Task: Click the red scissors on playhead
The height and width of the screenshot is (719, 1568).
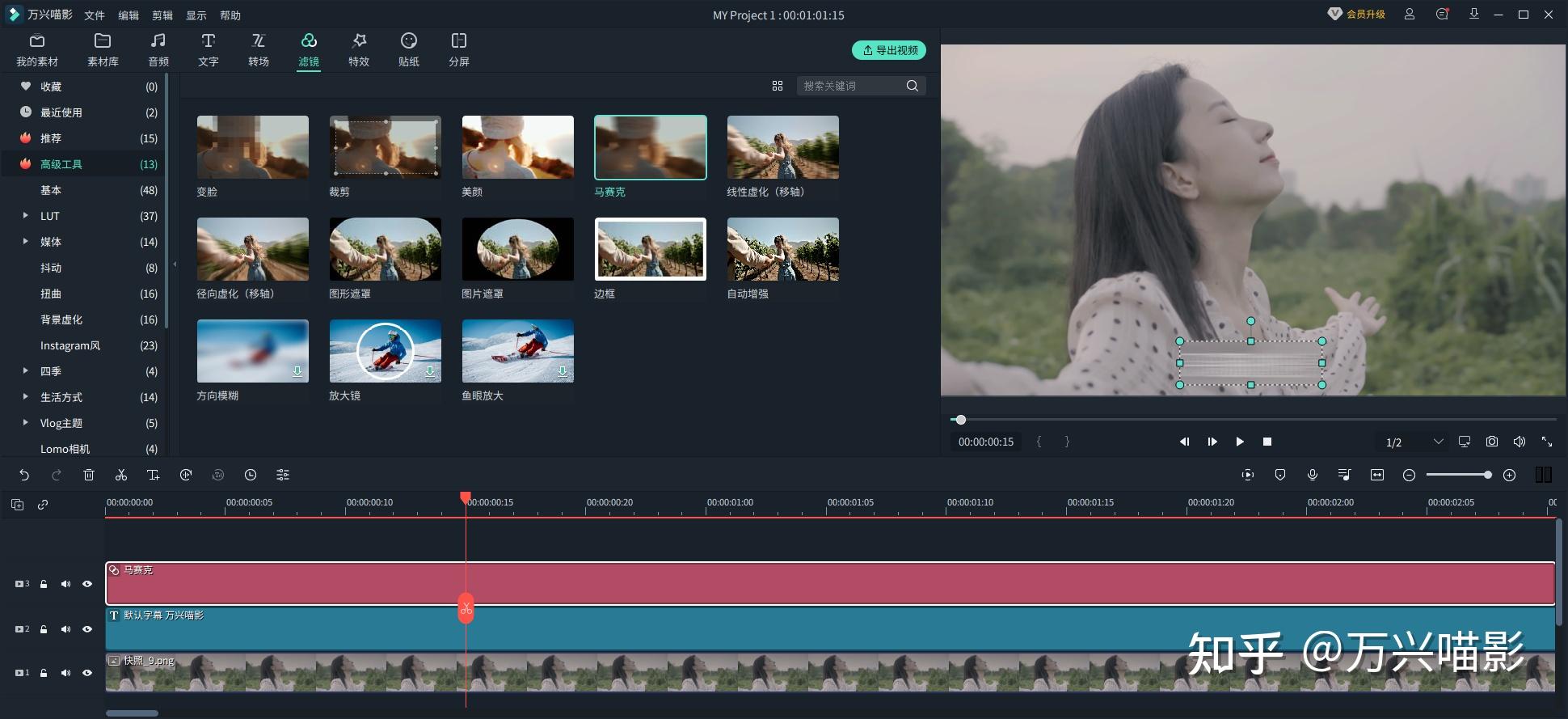Action: point(466,608)
